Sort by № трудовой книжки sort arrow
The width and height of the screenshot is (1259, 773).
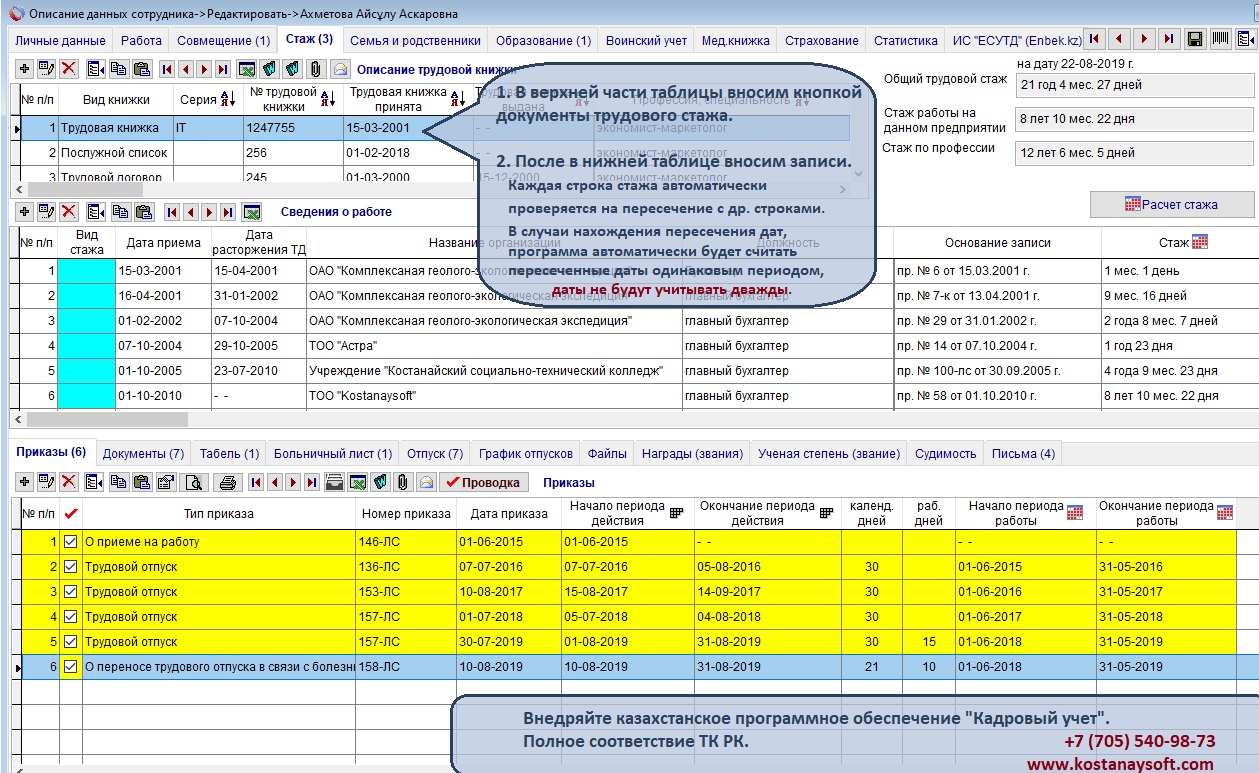(x=327, y=99)
